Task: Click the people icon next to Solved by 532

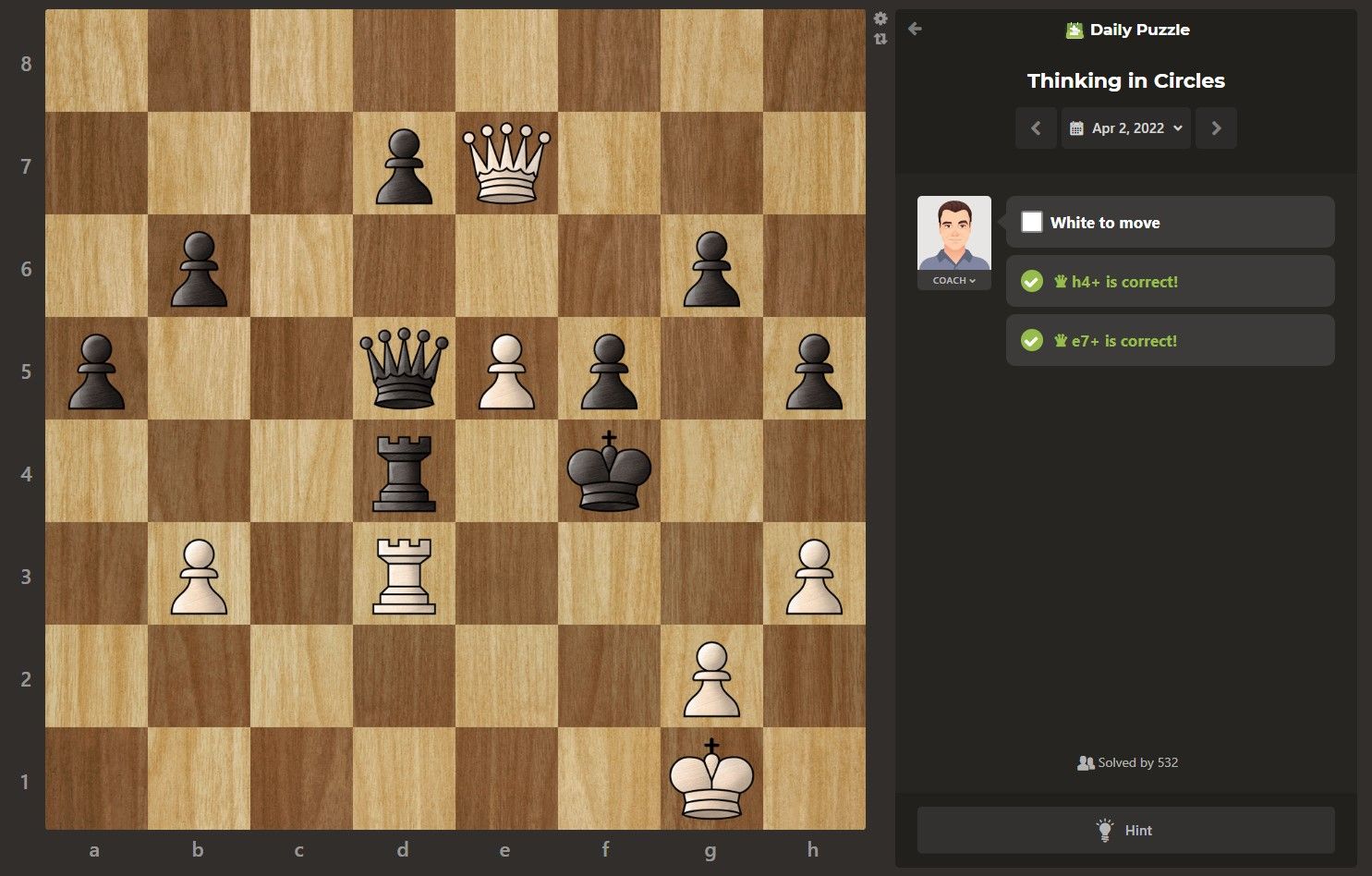Action: click(x=1087, y=762)
